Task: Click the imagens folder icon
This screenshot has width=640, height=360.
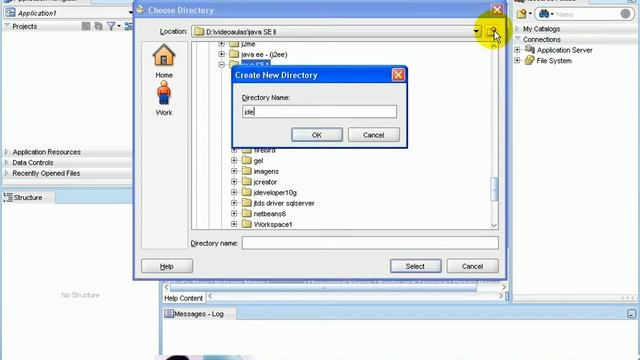Action: pos(246,171)
